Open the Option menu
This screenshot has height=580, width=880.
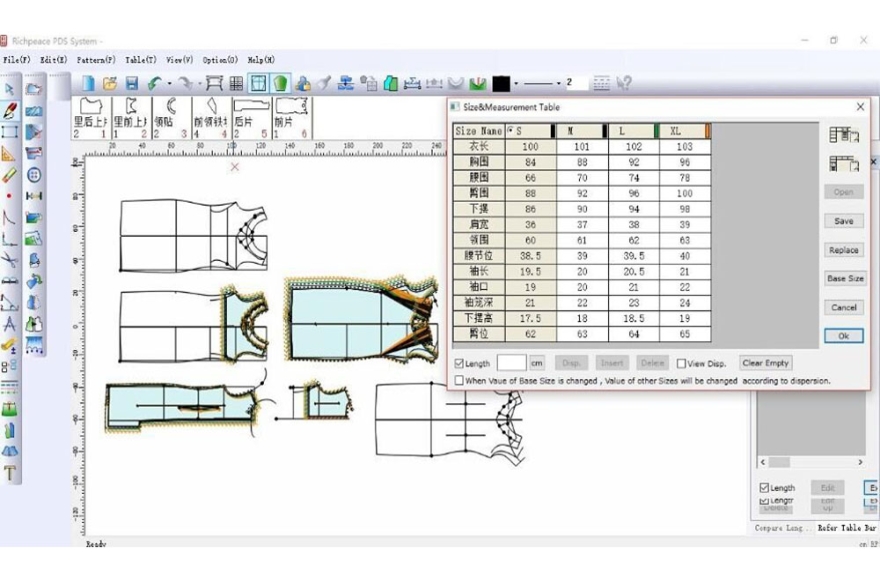[x=220, y=60]
